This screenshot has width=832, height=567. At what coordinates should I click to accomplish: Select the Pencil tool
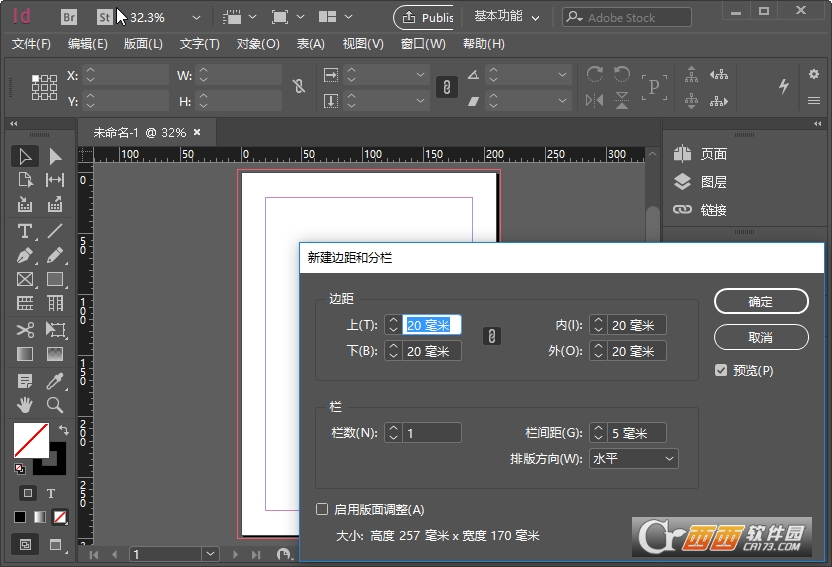tap(55, 256)
